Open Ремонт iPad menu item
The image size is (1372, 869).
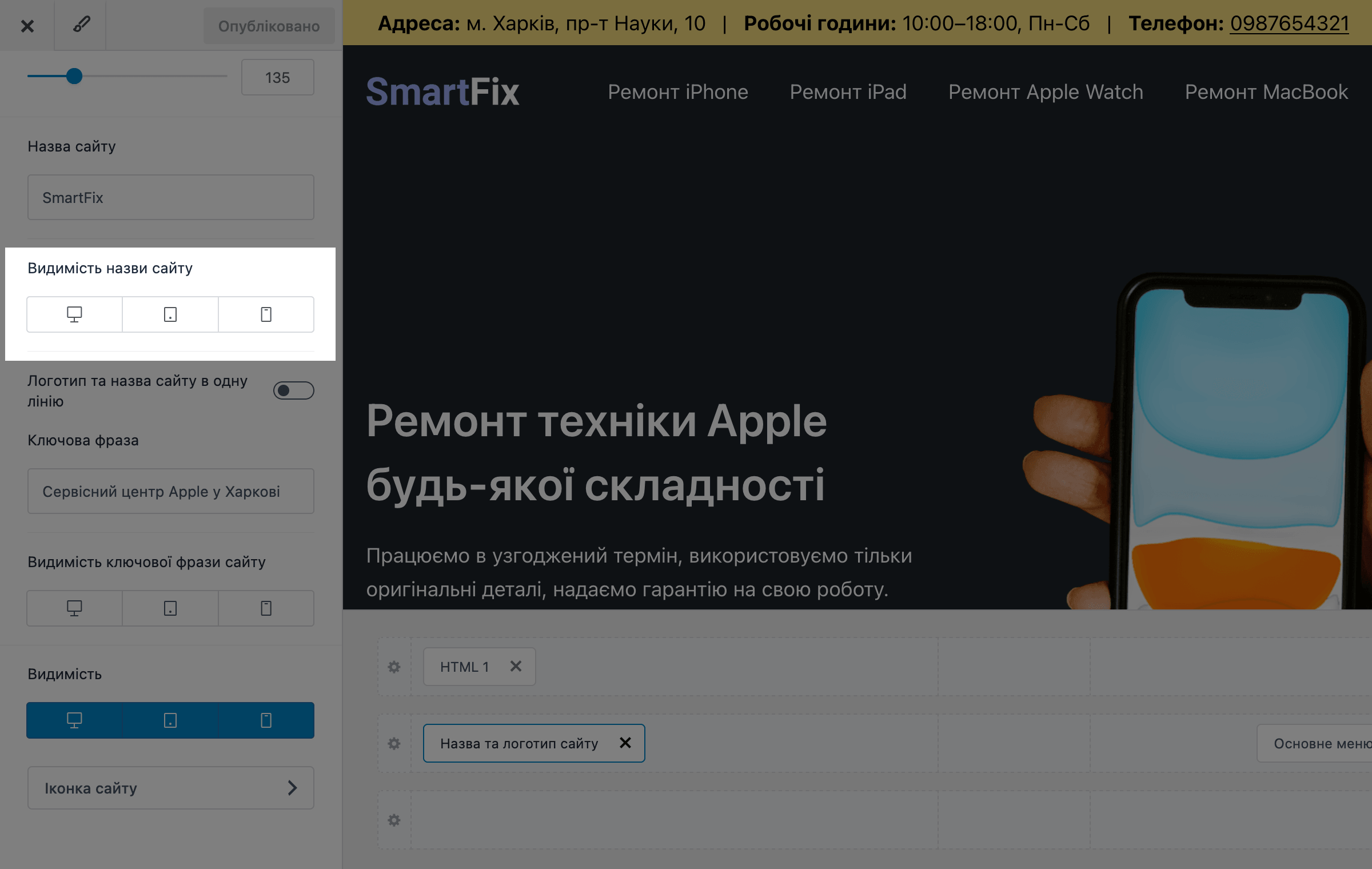pos(848,92)
